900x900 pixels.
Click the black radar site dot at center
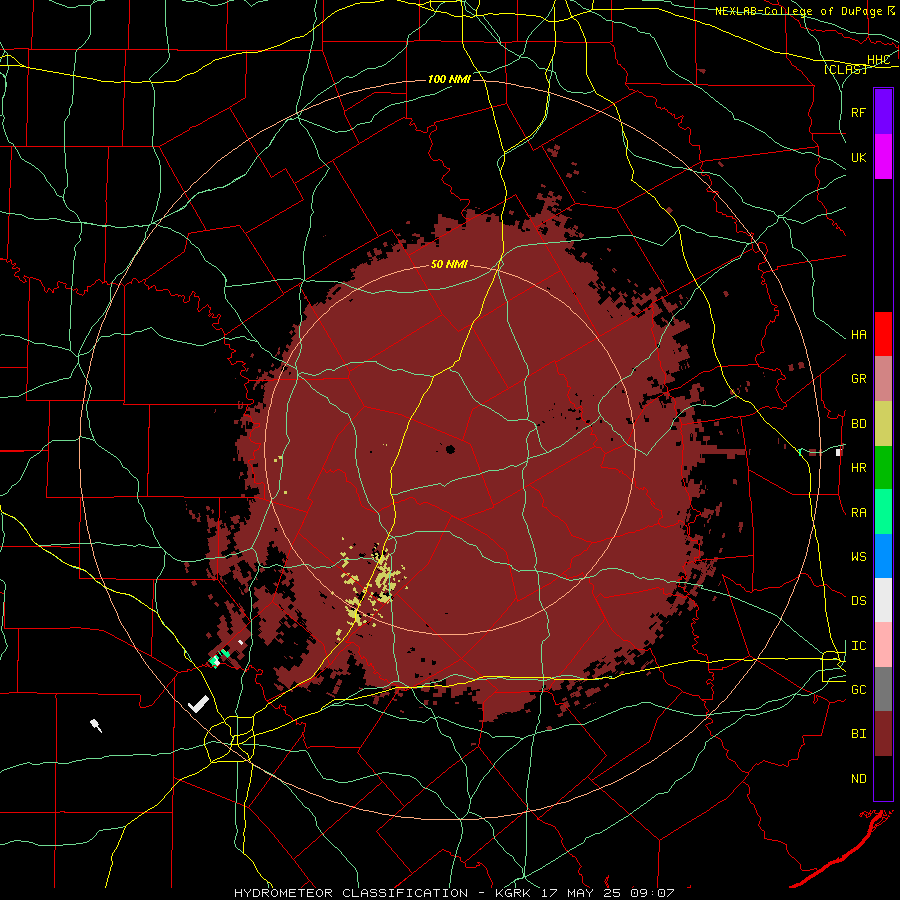pos(450,449)
